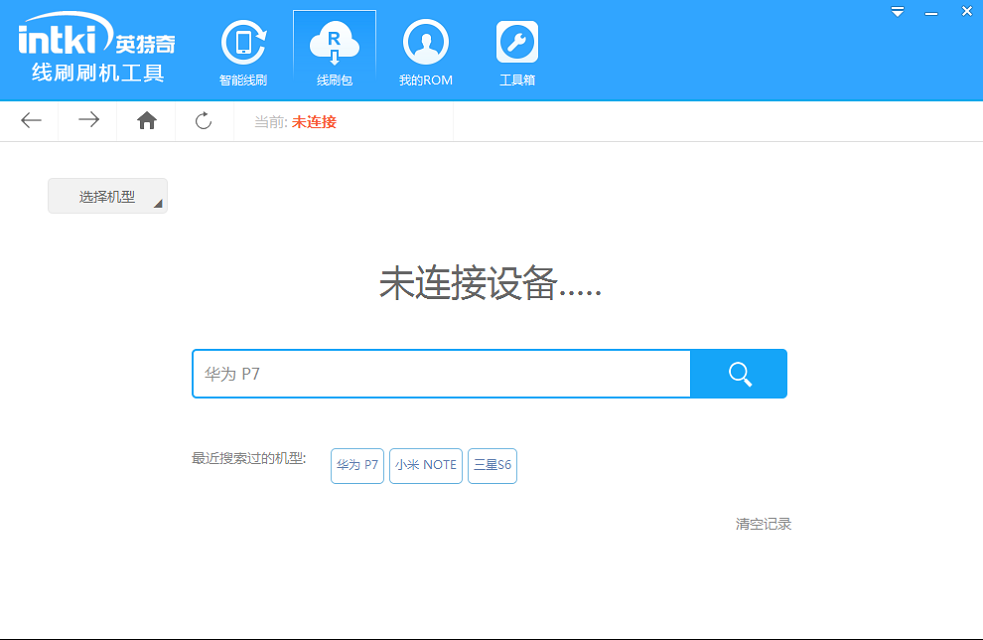Select recent search 小米 NOTE

(x=425, y=465)
